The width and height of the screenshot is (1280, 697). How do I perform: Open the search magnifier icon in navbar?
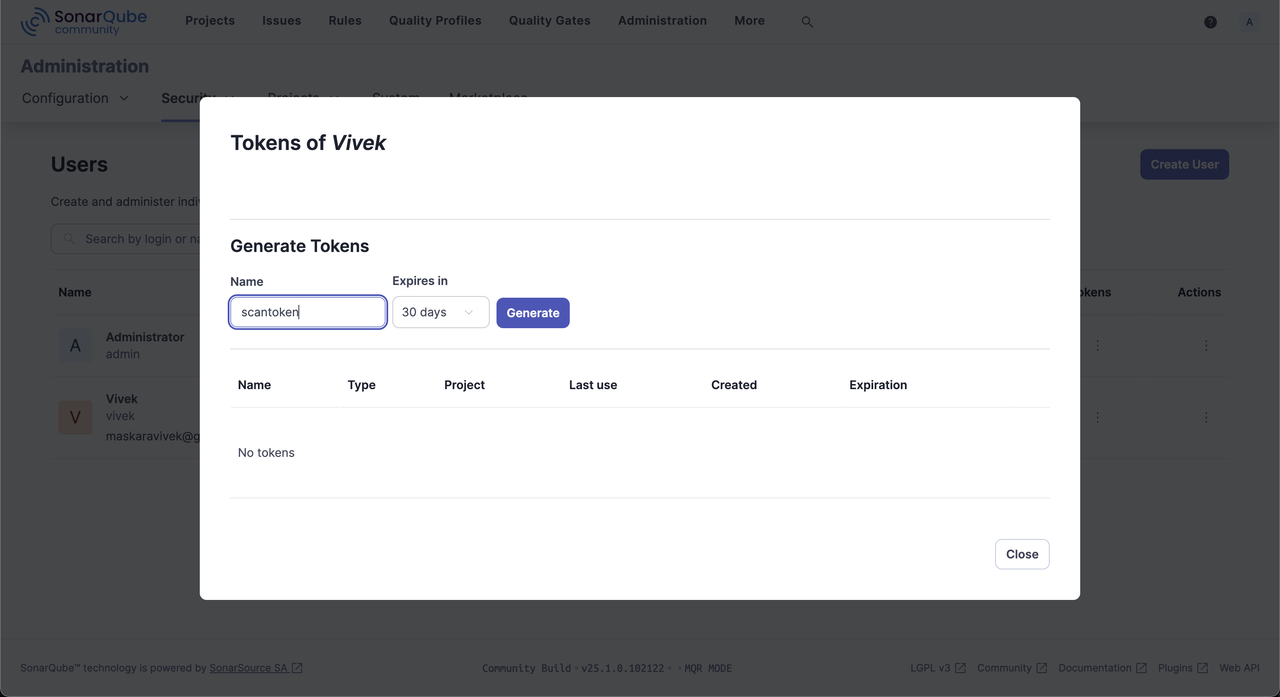(807, 21)
